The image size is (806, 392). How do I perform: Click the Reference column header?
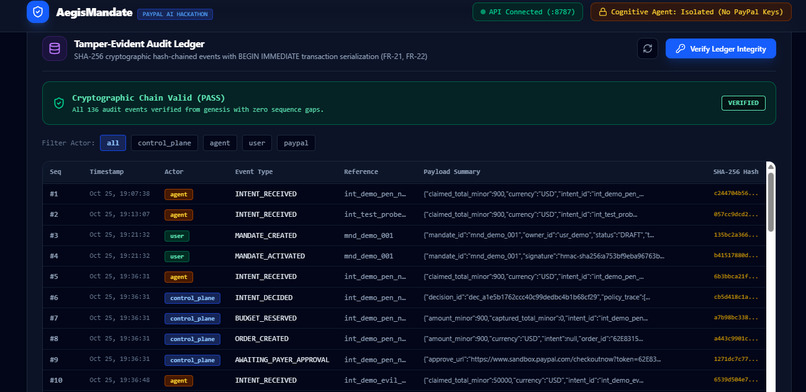pos(361,172)
